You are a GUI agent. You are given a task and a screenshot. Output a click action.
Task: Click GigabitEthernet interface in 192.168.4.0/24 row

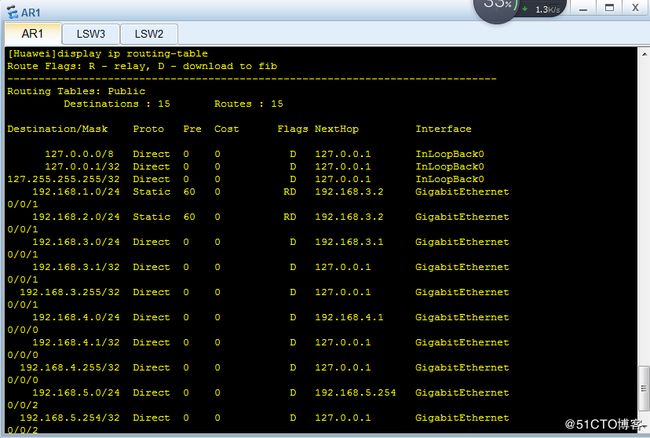[x=462, y=317]
